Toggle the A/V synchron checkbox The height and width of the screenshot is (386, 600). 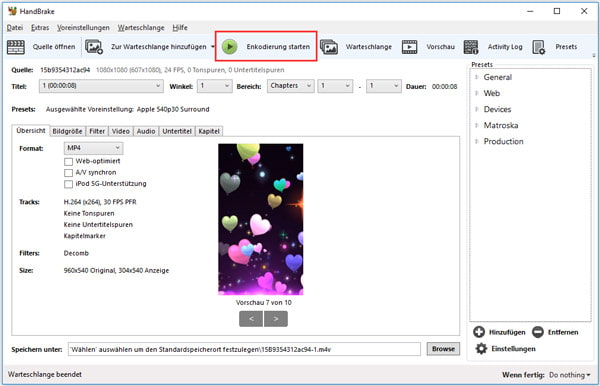pos(68,173)
